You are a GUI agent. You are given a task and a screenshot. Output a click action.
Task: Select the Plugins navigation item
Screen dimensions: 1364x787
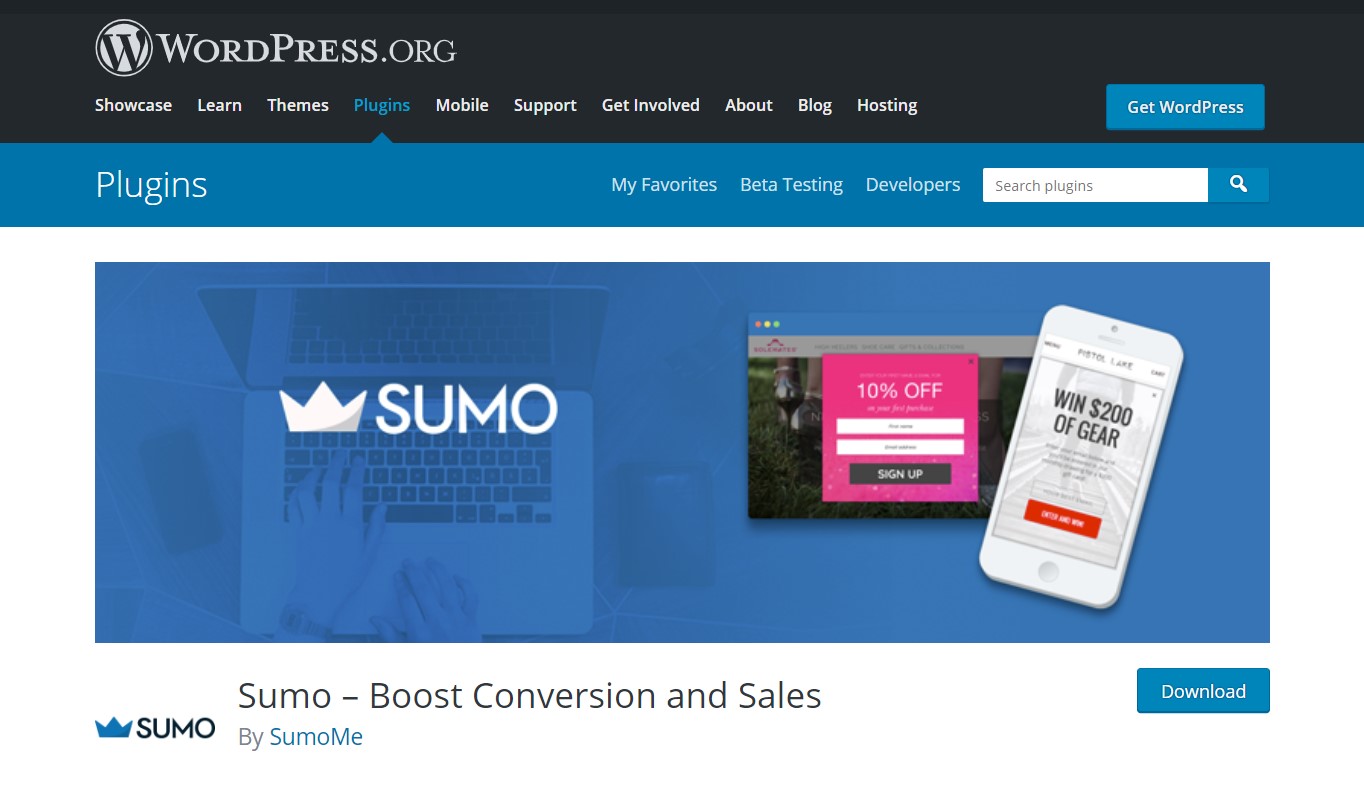point(382,105)
